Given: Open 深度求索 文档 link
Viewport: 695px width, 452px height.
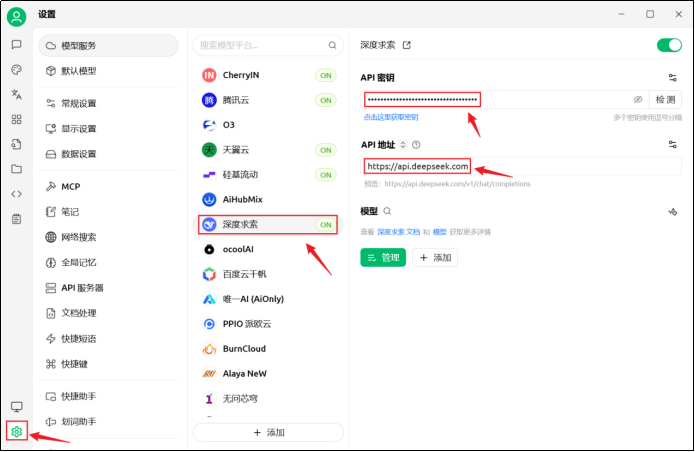Looking at the screenshot, I should [x=398, y=232].
